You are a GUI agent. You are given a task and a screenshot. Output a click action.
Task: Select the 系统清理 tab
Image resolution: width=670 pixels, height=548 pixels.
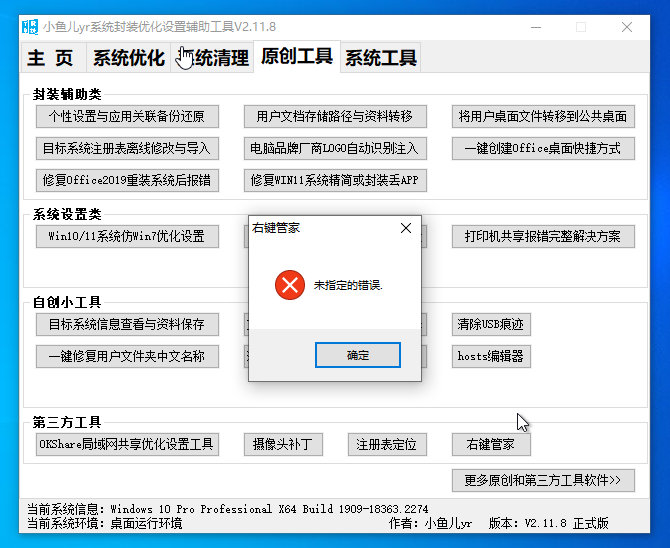pos(212,58)
